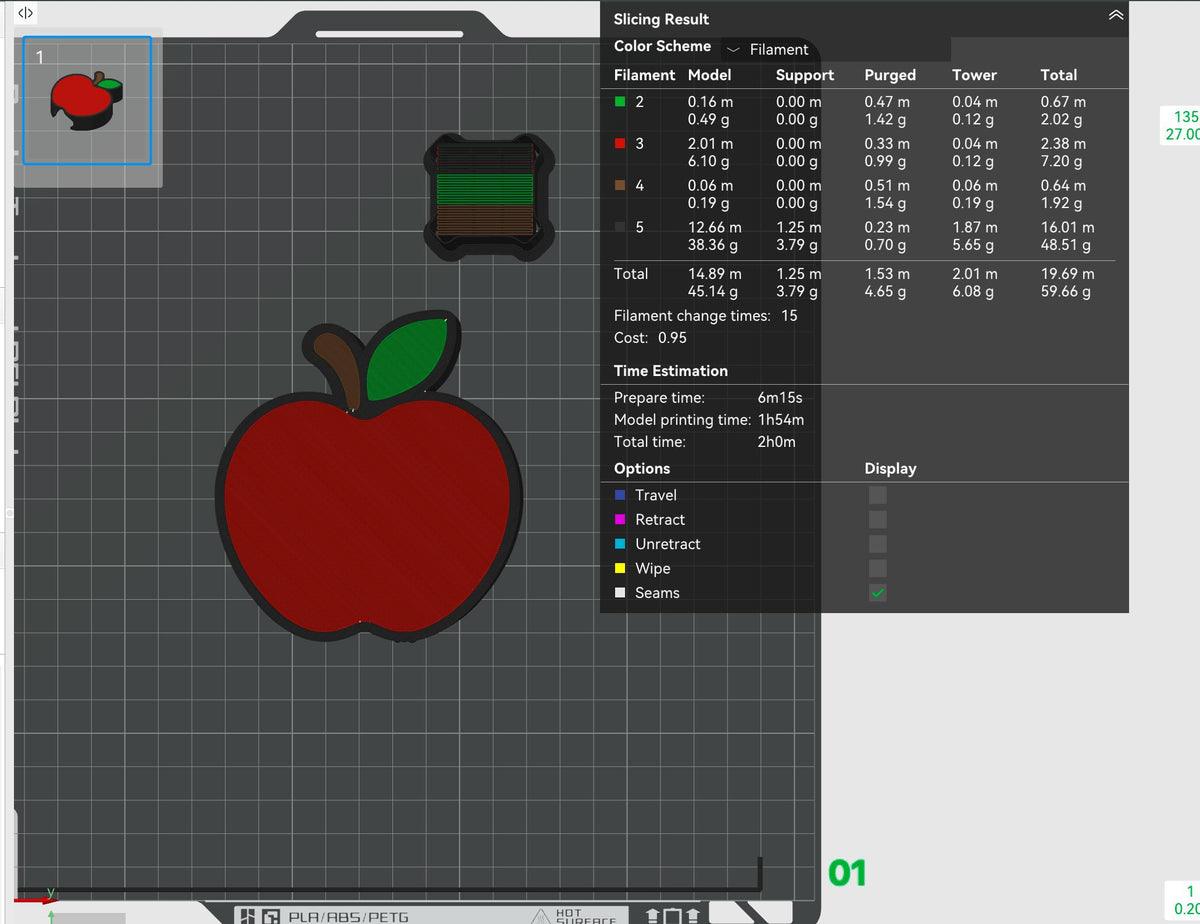Click the "Cost: 0.95" line
Image resolution: width=1200 pixels, height=924 pixels.
pyautogui.click(x=650, y=338)
